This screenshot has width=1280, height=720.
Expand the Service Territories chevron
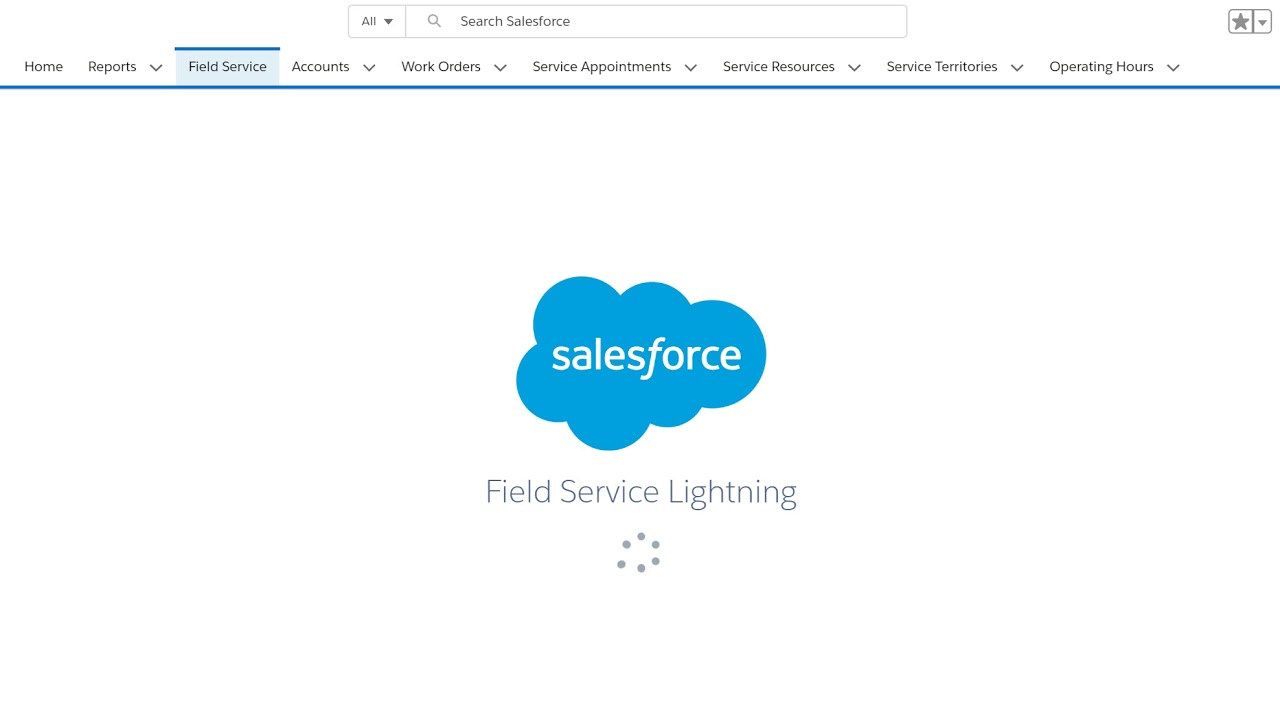coord(1017,68)
